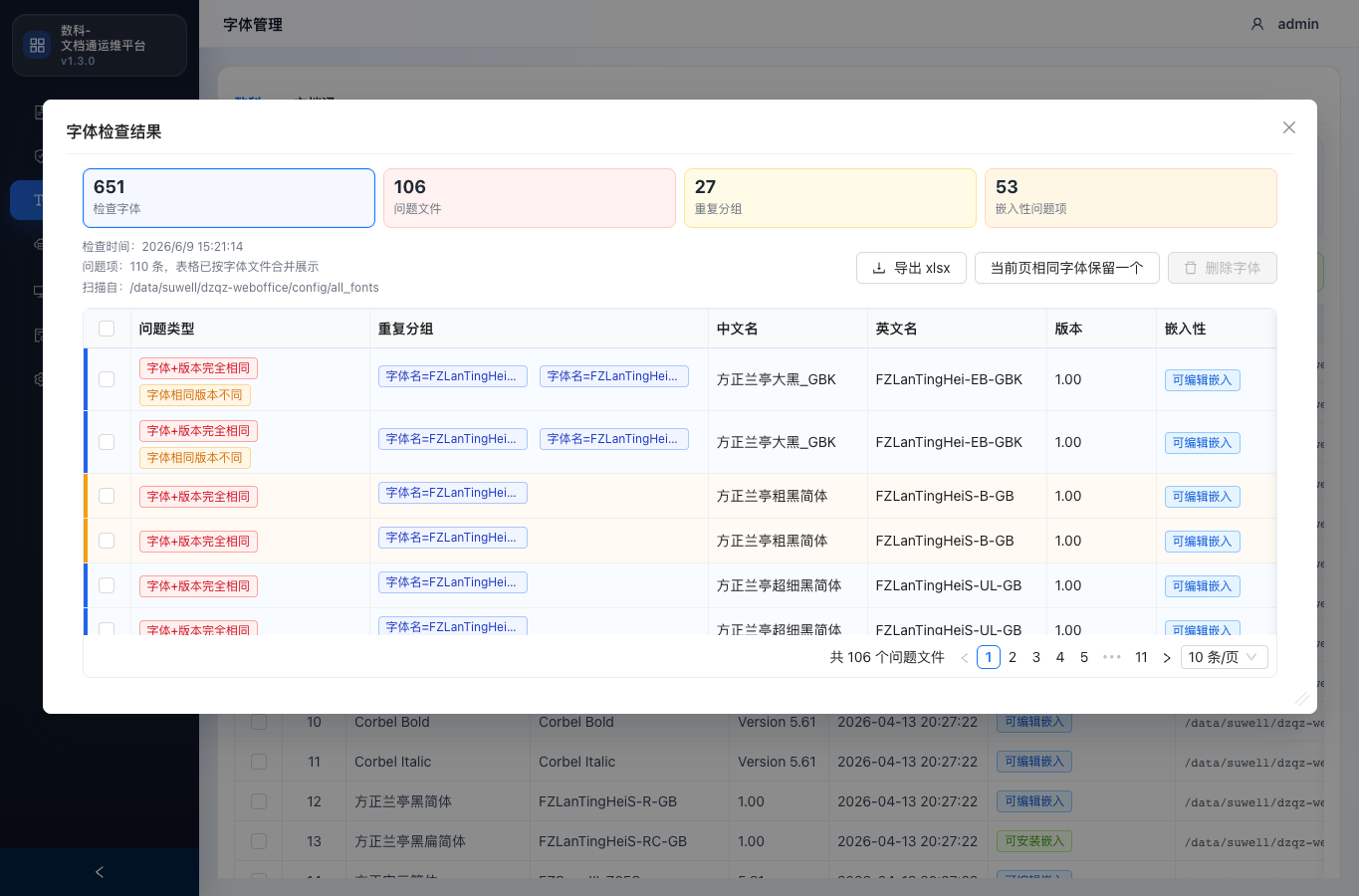The image size is (1359, 896).
Task: Select the 53 嵌入性问题项 summary card
Action: (x=1131, y=198)
